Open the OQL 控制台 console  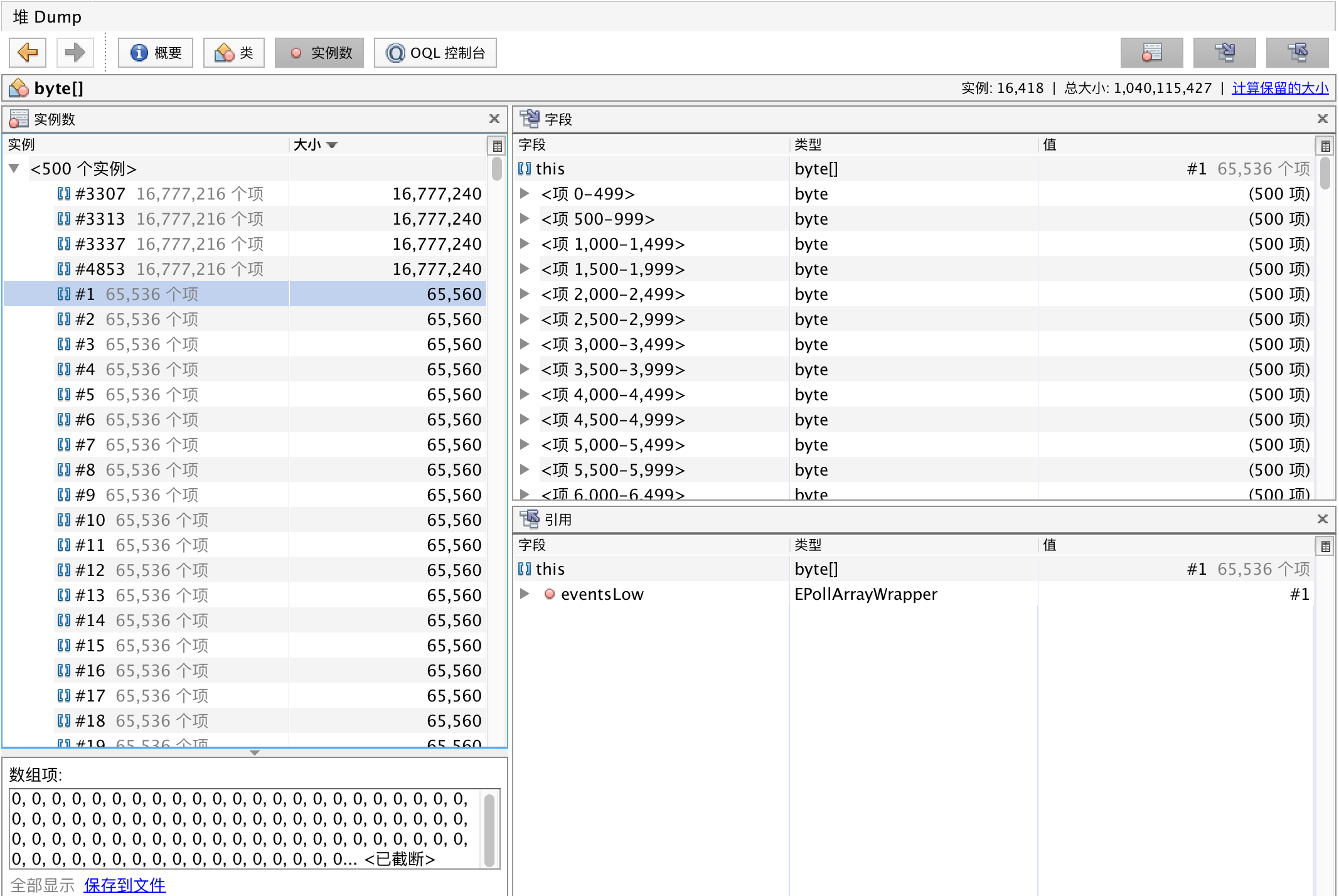435,53
